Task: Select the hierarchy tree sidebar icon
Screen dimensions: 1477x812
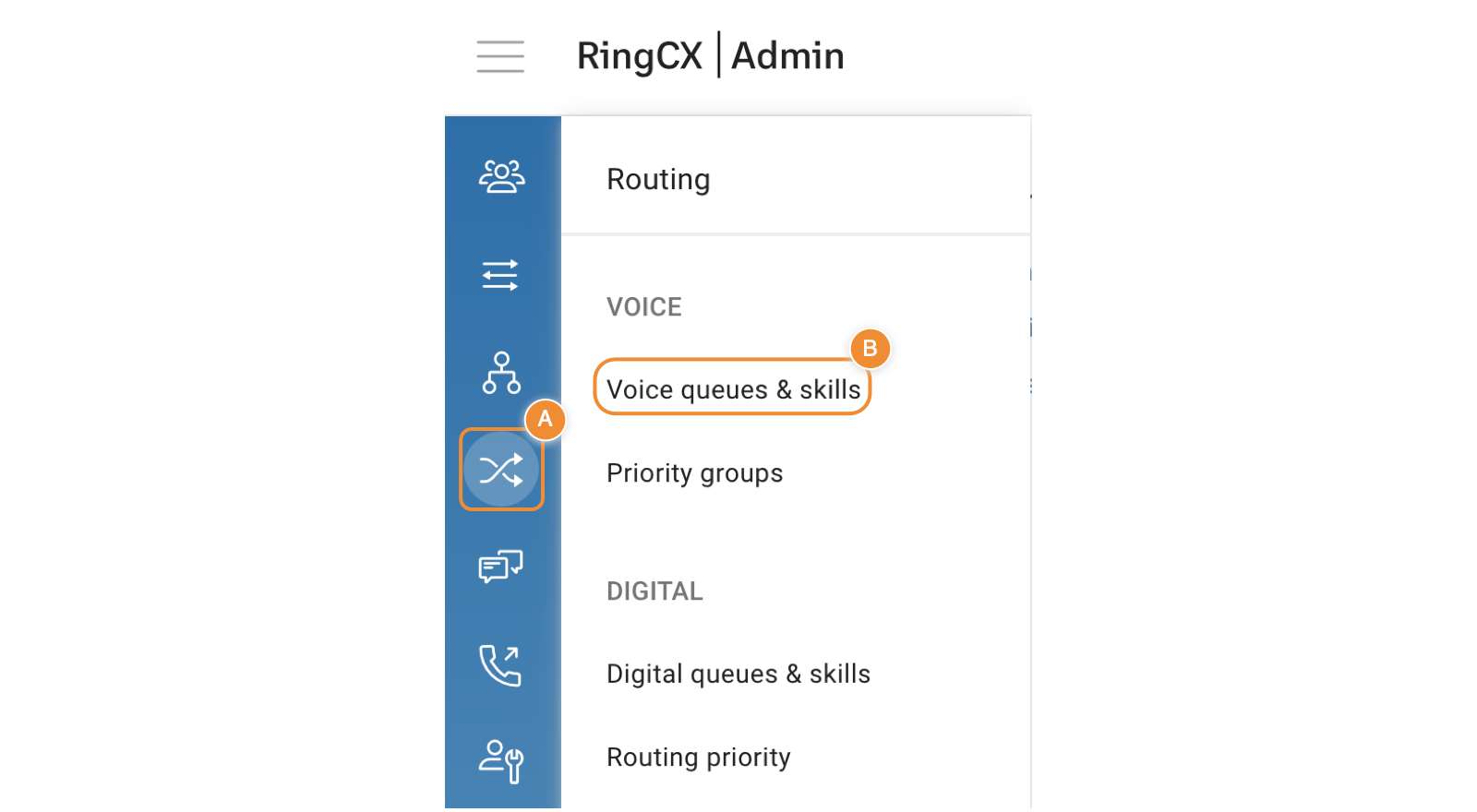Action: 501,373
